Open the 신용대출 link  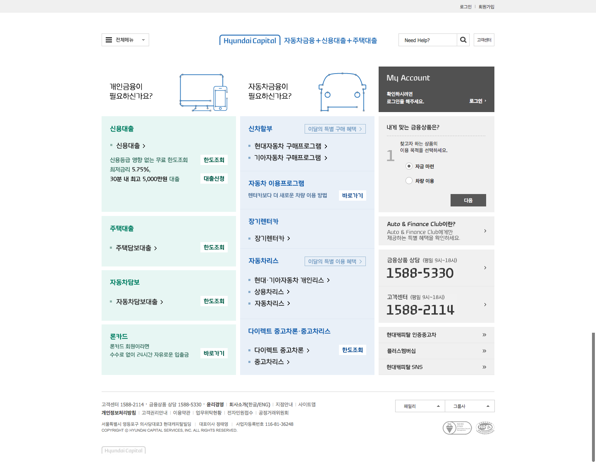click(130, 146)
